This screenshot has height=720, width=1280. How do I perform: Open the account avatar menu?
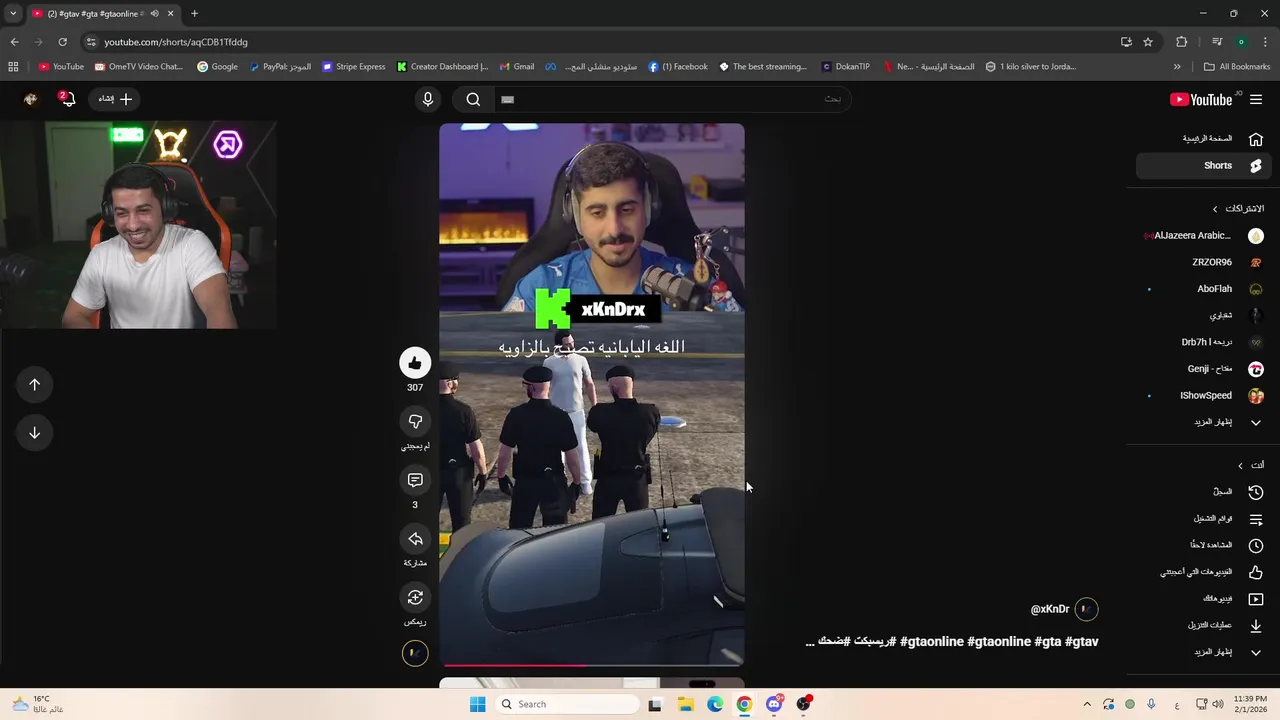pos(30,99)
